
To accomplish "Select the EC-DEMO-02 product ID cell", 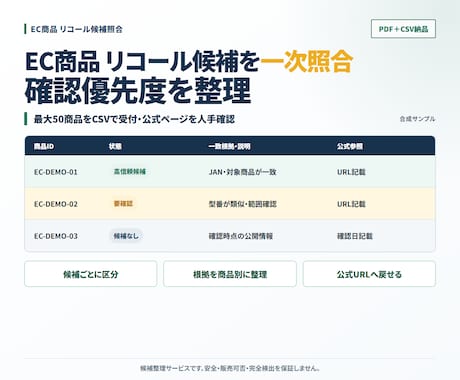I will click(56, 204).
